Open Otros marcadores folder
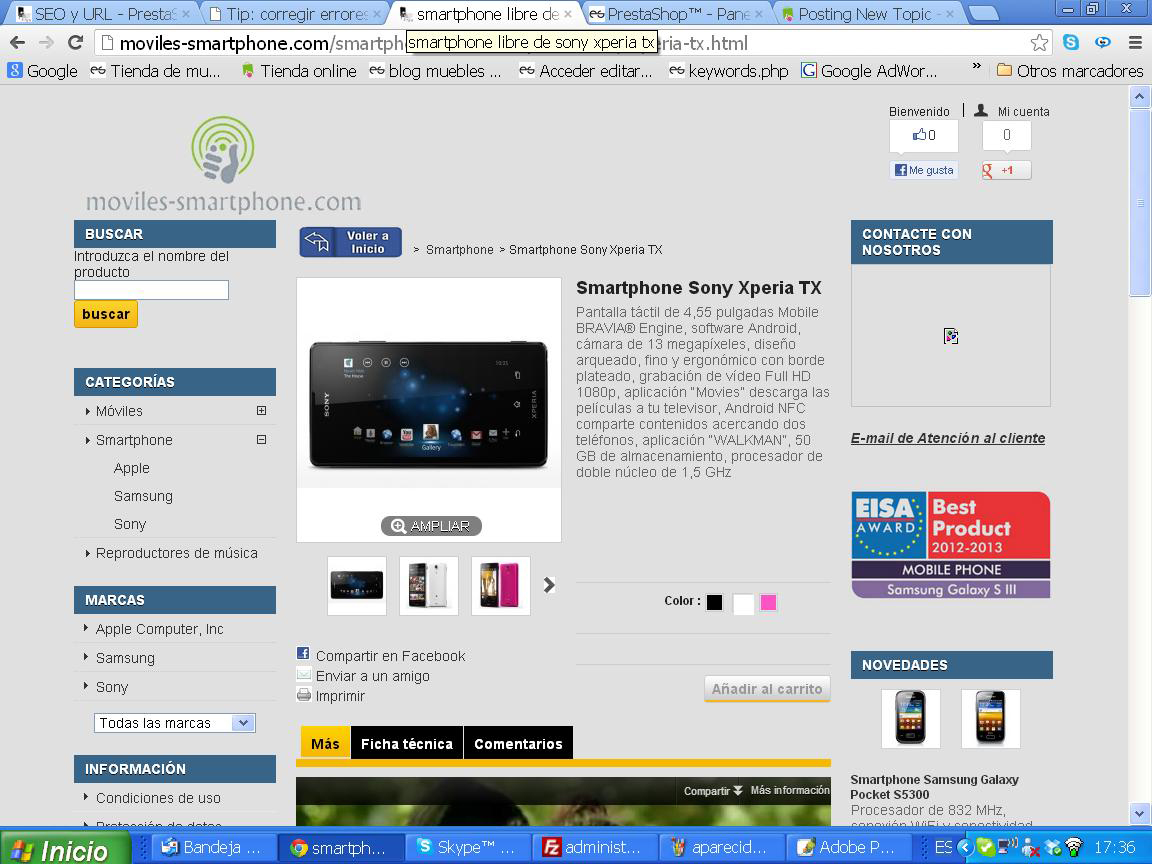The width and height of the screenshot is (1152, 864). tap(1070, 71)
